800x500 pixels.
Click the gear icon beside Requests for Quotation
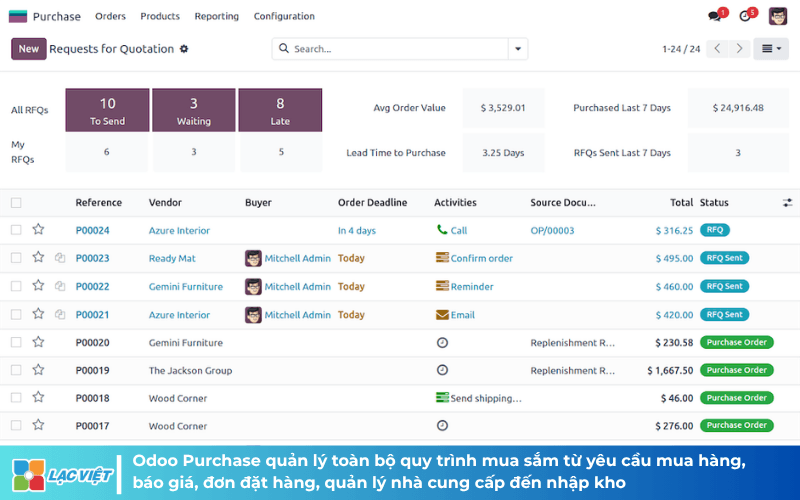[x=184, y=49]
